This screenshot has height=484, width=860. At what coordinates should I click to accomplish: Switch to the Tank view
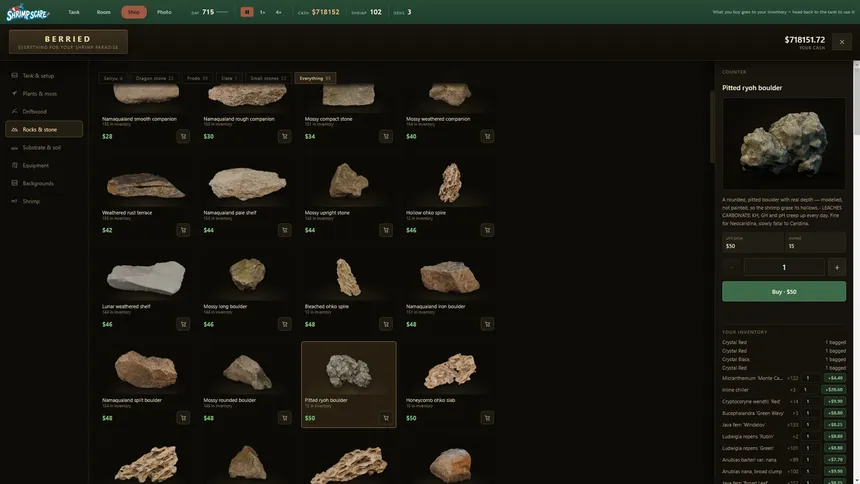tap(74, 12)
